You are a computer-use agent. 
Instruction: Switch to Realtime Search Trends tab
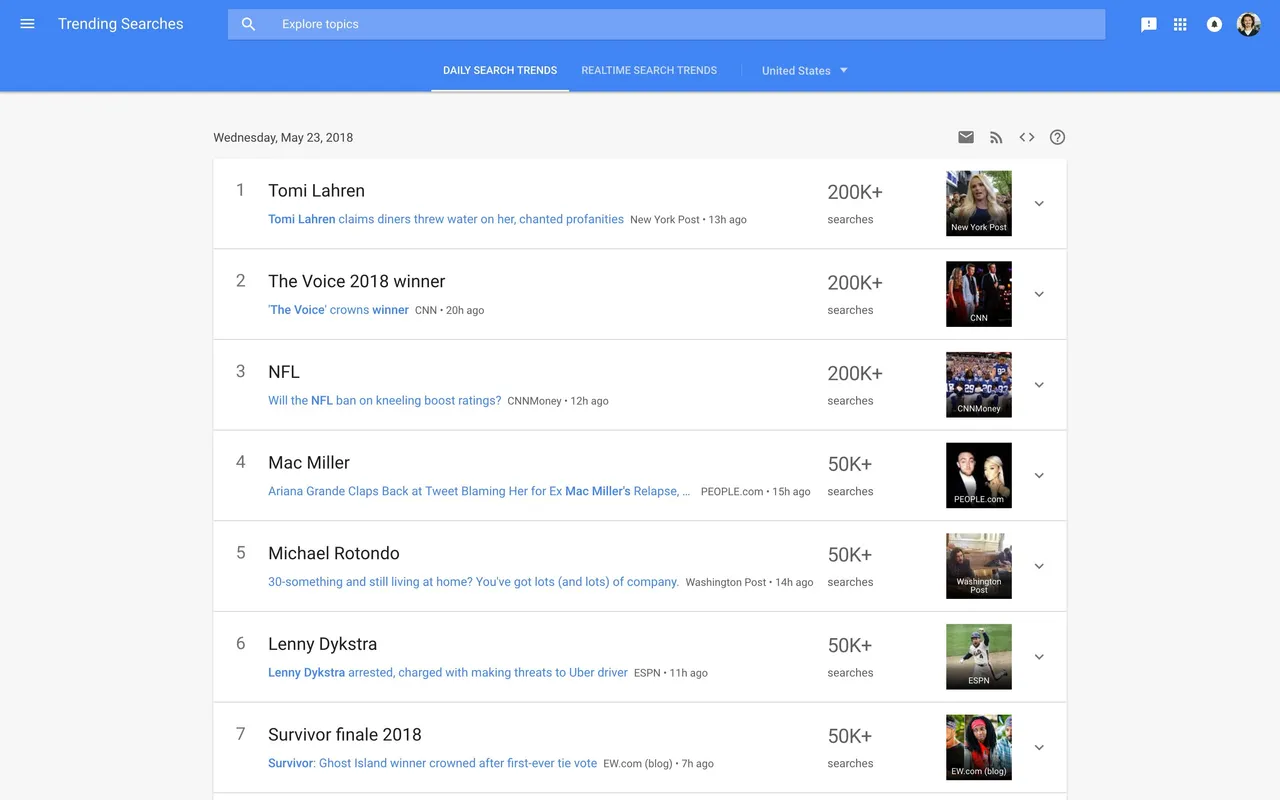[649, 70]
